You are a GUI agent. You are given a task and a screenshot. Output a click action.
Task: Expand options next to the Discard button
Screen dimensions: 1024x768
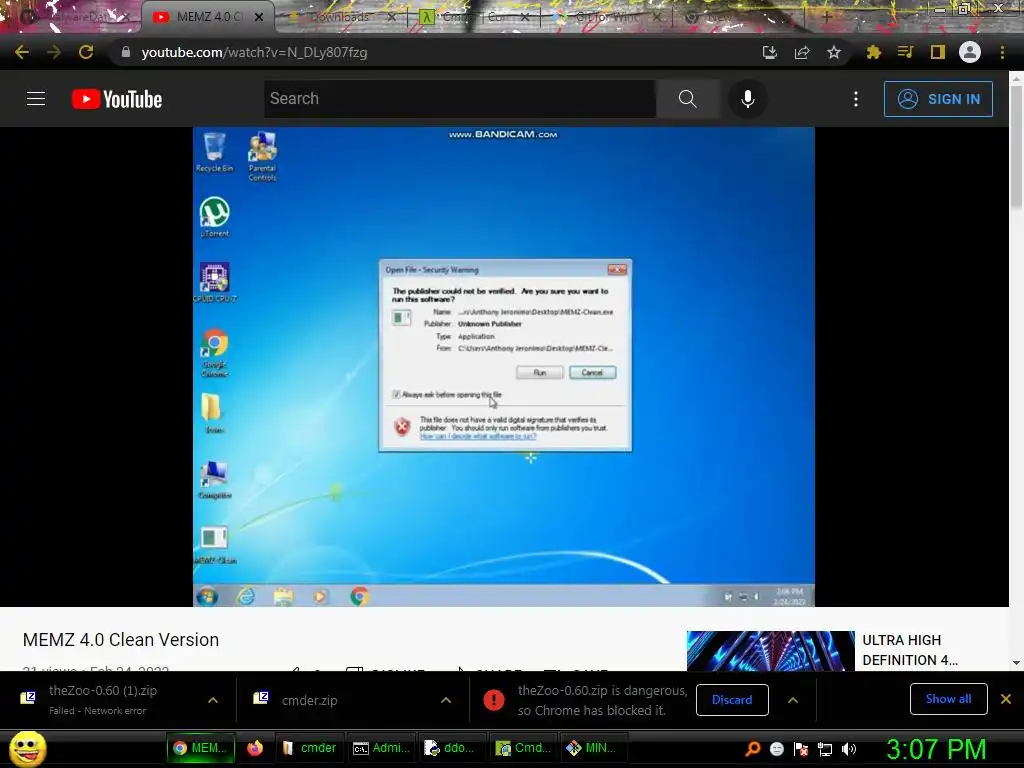pyautogui.click(x=793, y=700)
